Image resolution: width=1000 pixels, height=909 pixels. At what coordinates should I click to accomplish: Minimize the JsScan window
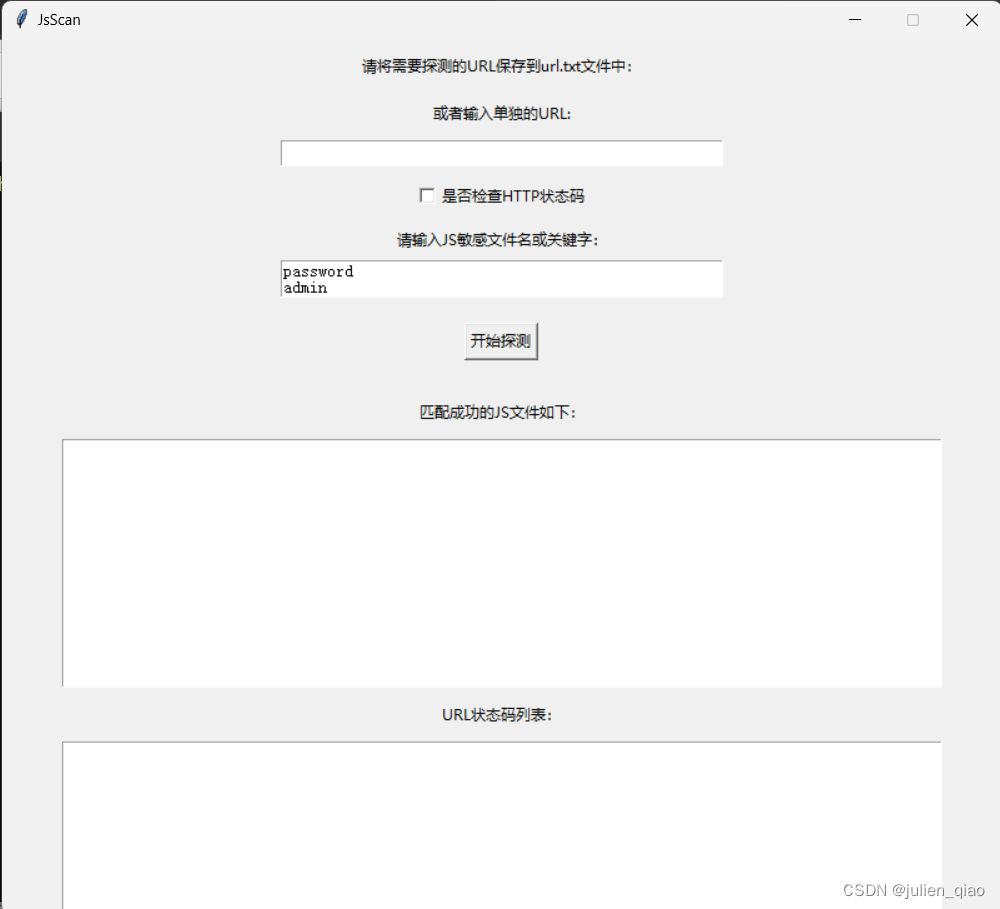(x=855, y=19)
